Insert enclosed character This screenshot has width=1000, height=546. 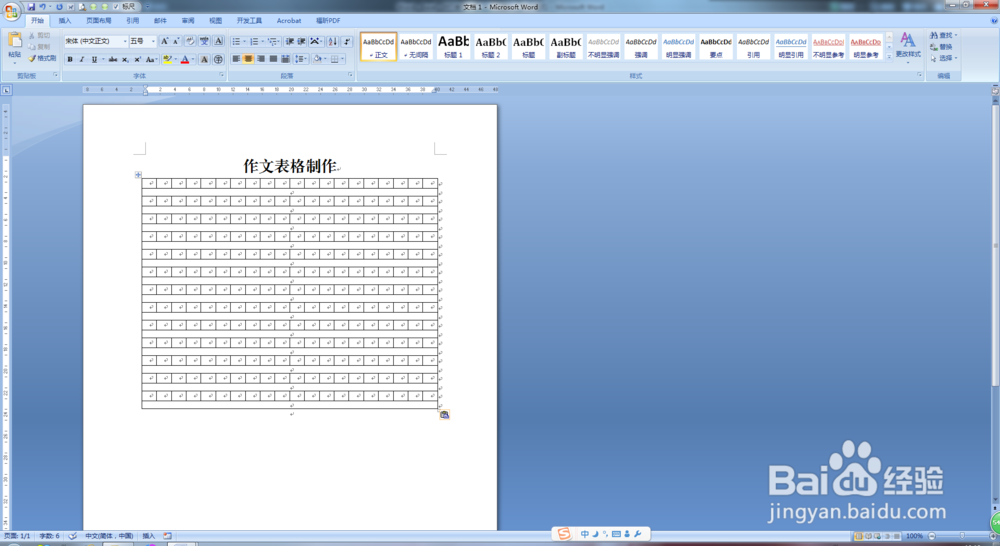point(218,59)
